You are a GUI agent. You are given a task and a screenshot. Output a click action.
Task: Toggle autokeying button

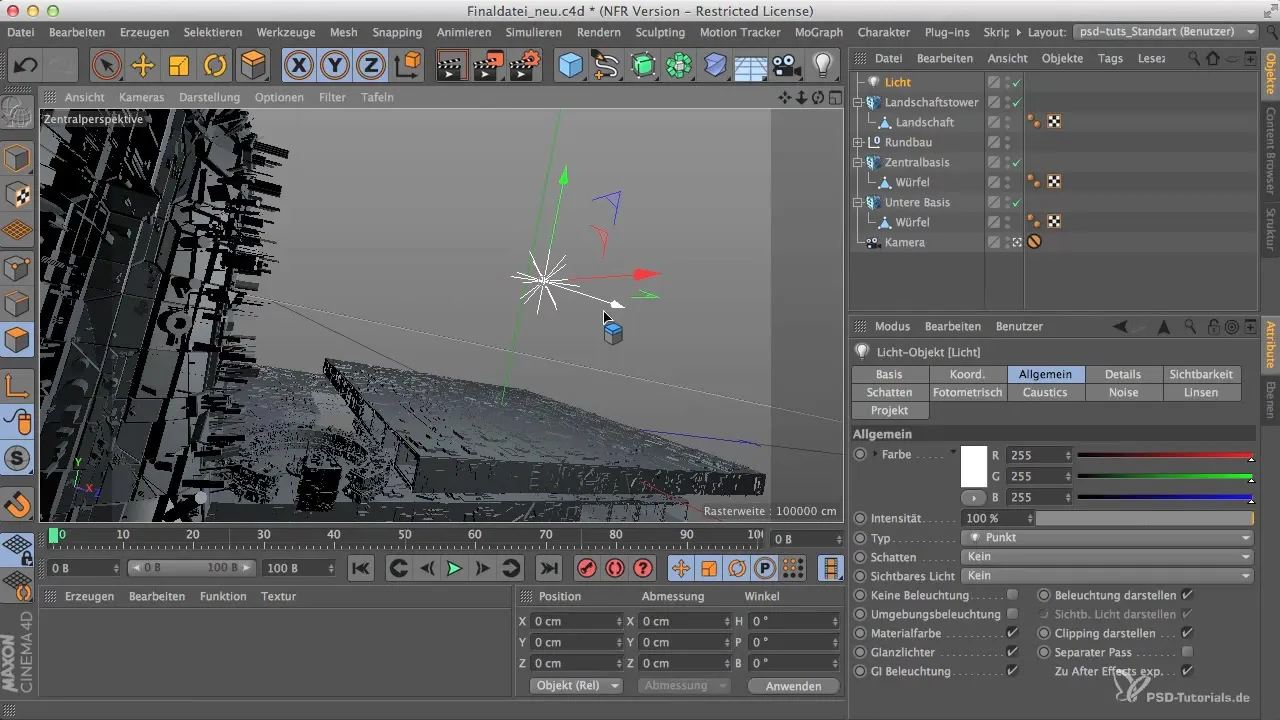tap(614, 568)
